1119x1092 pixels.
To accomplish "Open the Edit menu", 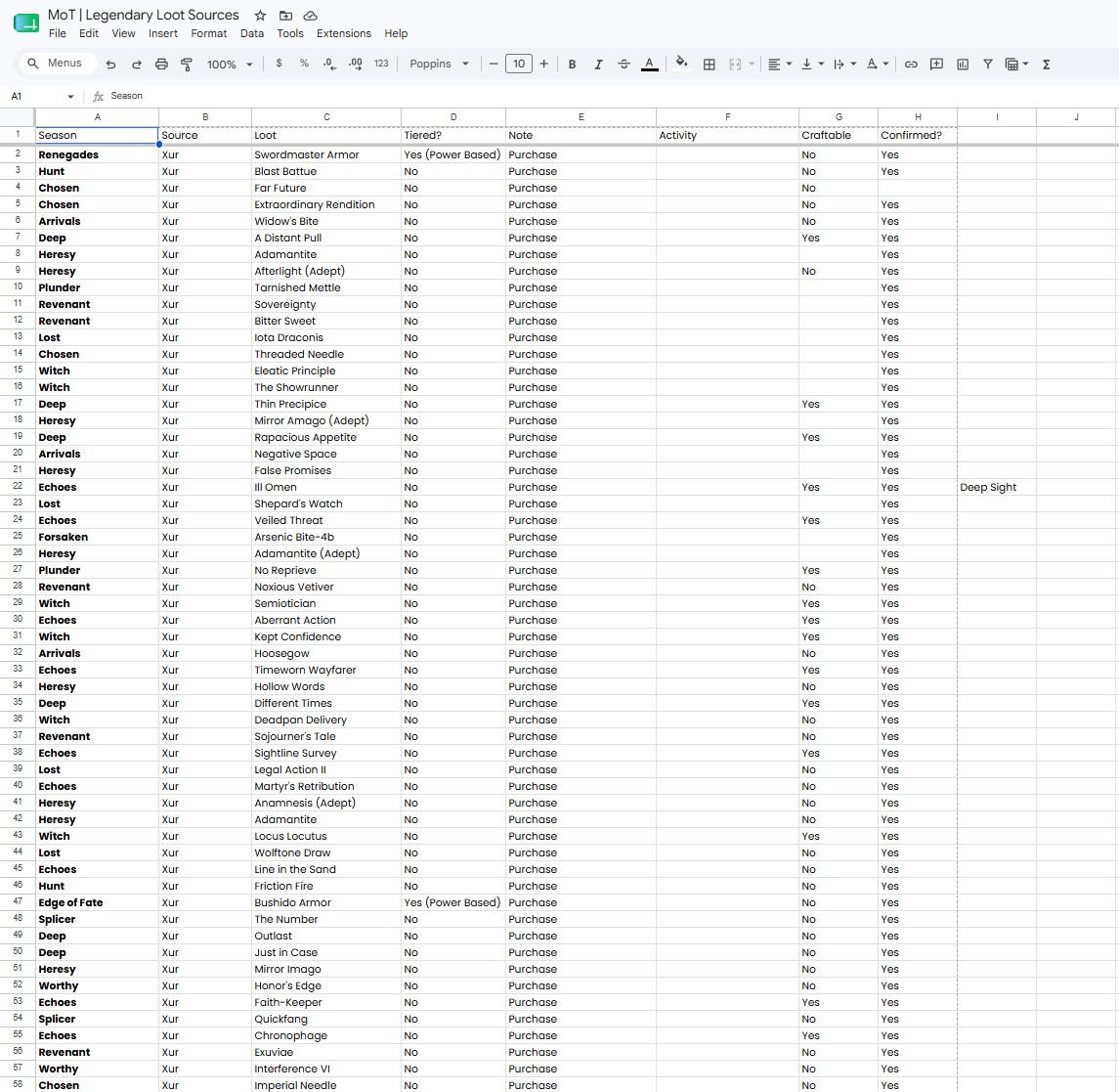I will coord(89,33).
